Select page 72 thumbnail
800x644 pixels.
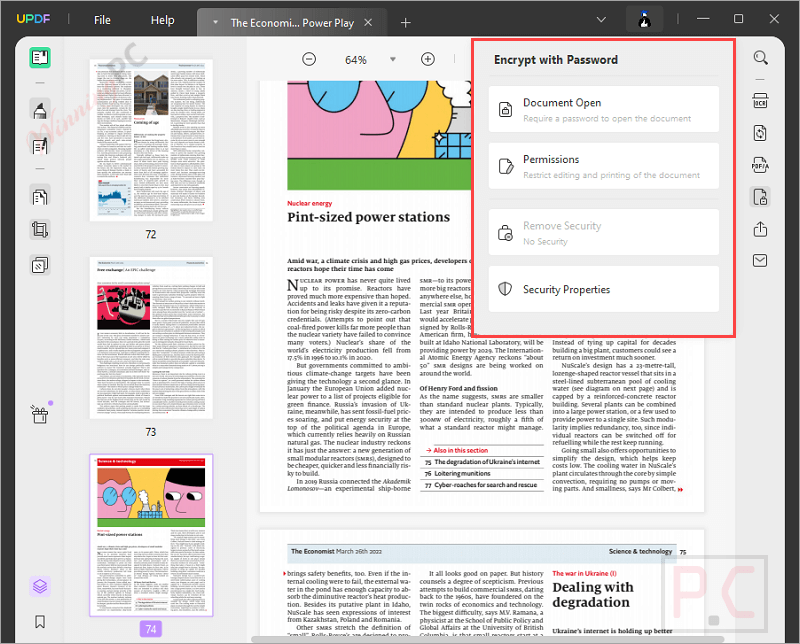151,140
